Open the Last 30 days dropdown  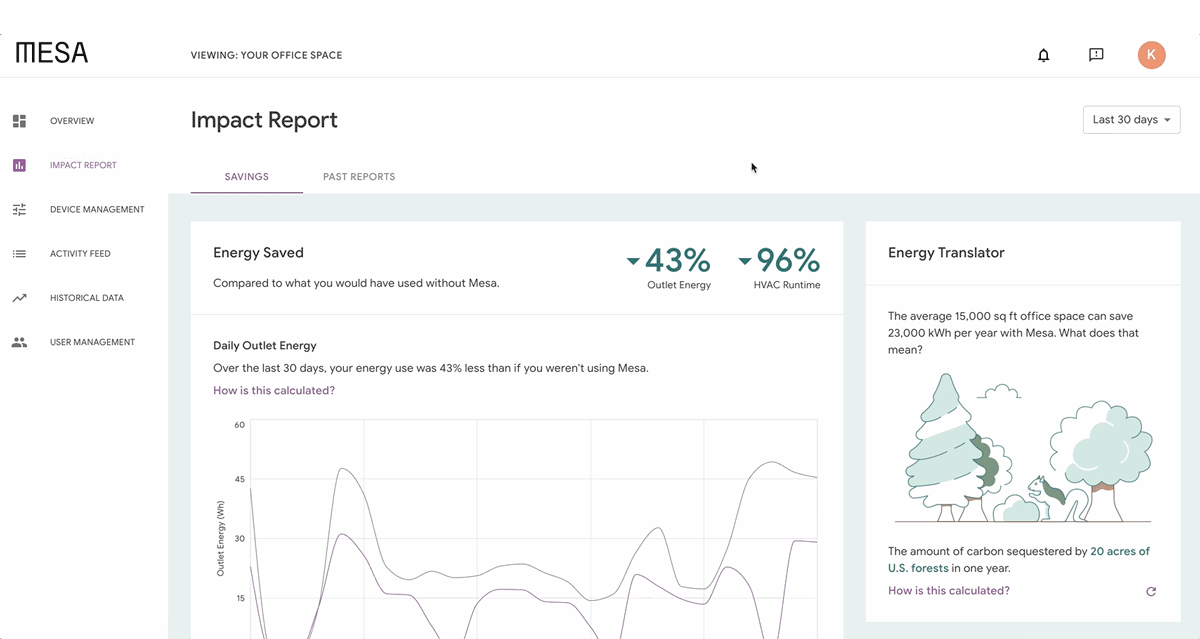click(x=1132, y=119)
